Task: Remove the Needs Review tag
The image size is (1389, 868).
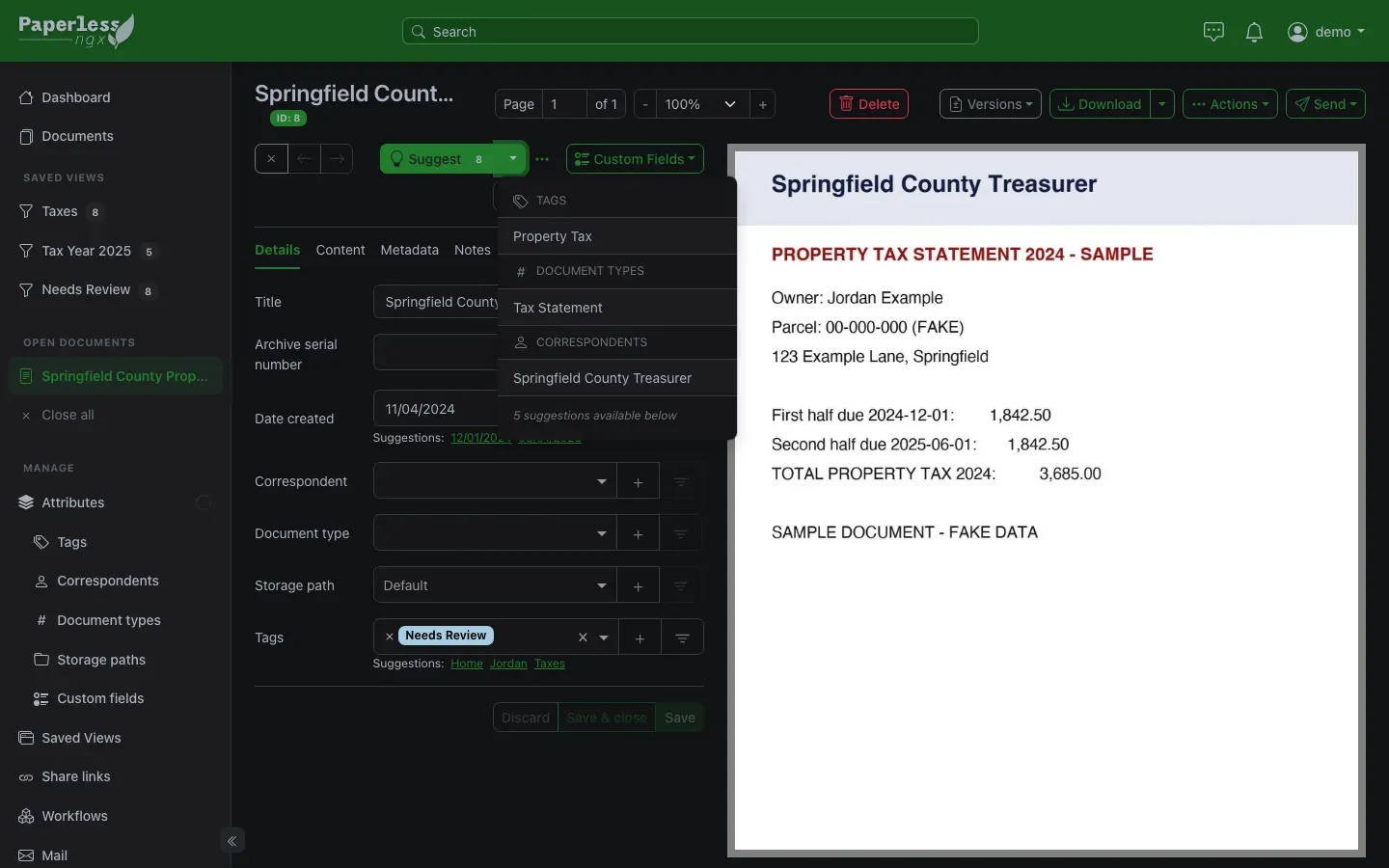Action: pos(390,637)
